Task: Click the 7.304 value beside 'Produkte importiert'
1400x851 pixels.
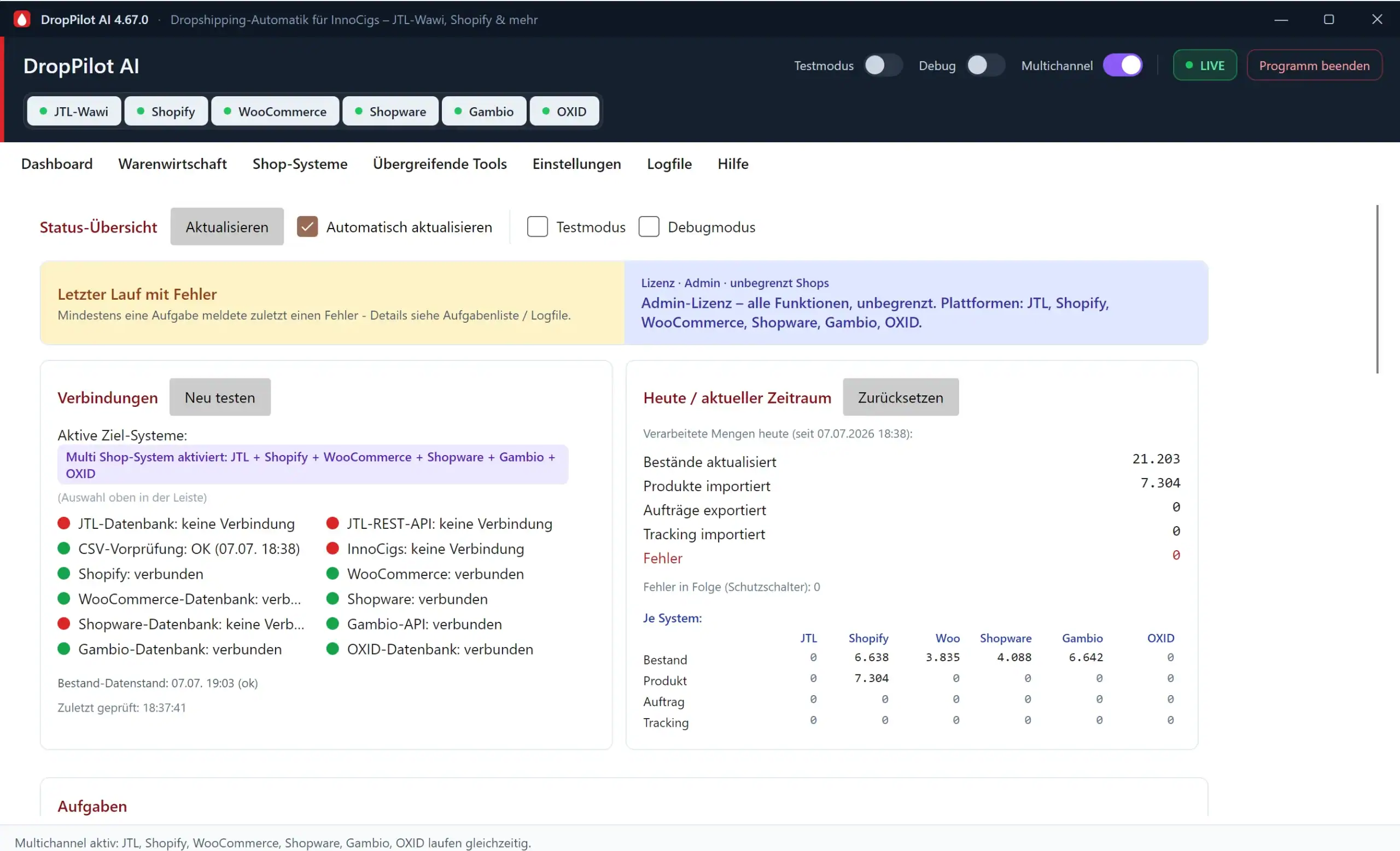Action: click(1160, 483)
